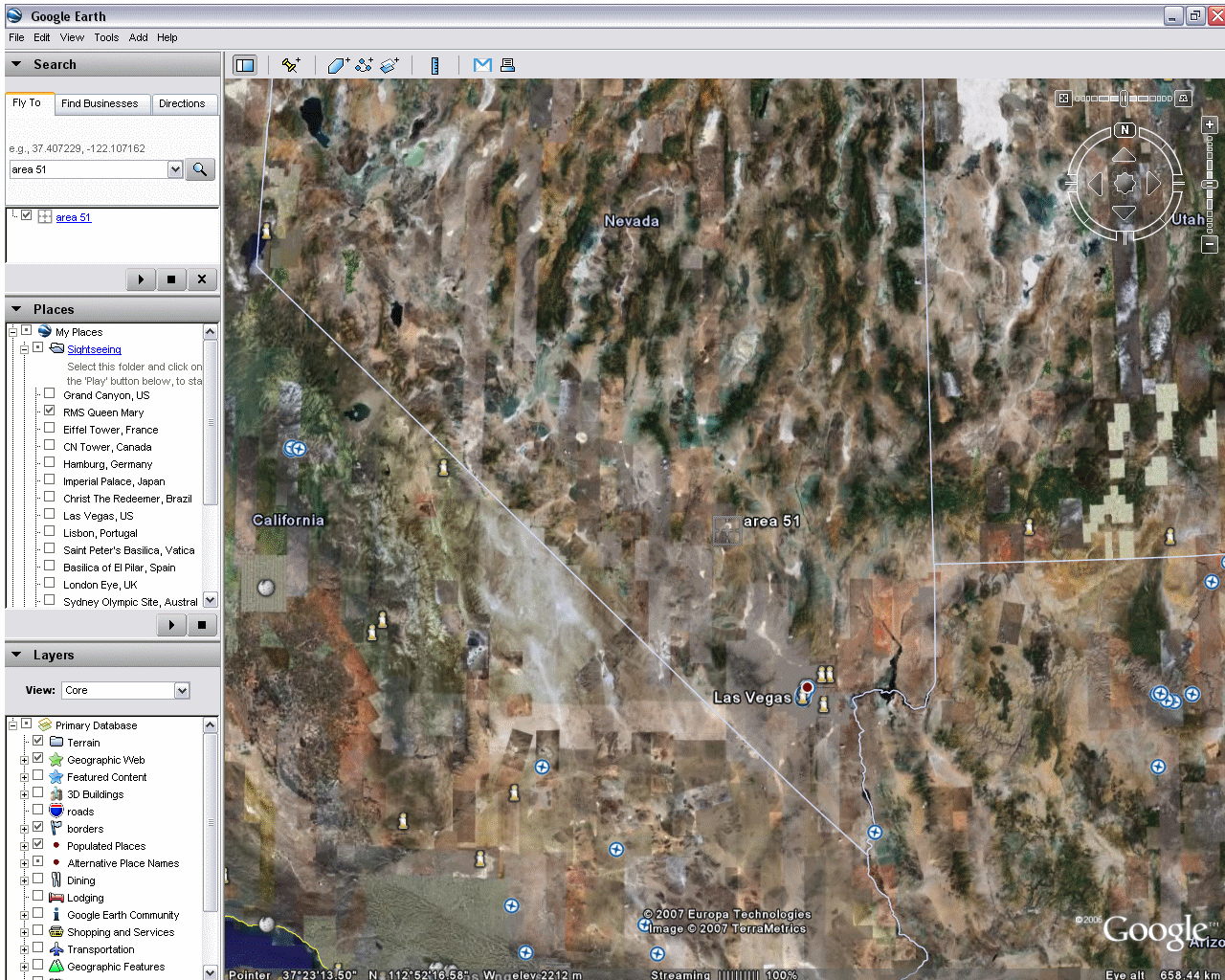
Task: Open the Sightseeing folder link
Action: point(94,349)
